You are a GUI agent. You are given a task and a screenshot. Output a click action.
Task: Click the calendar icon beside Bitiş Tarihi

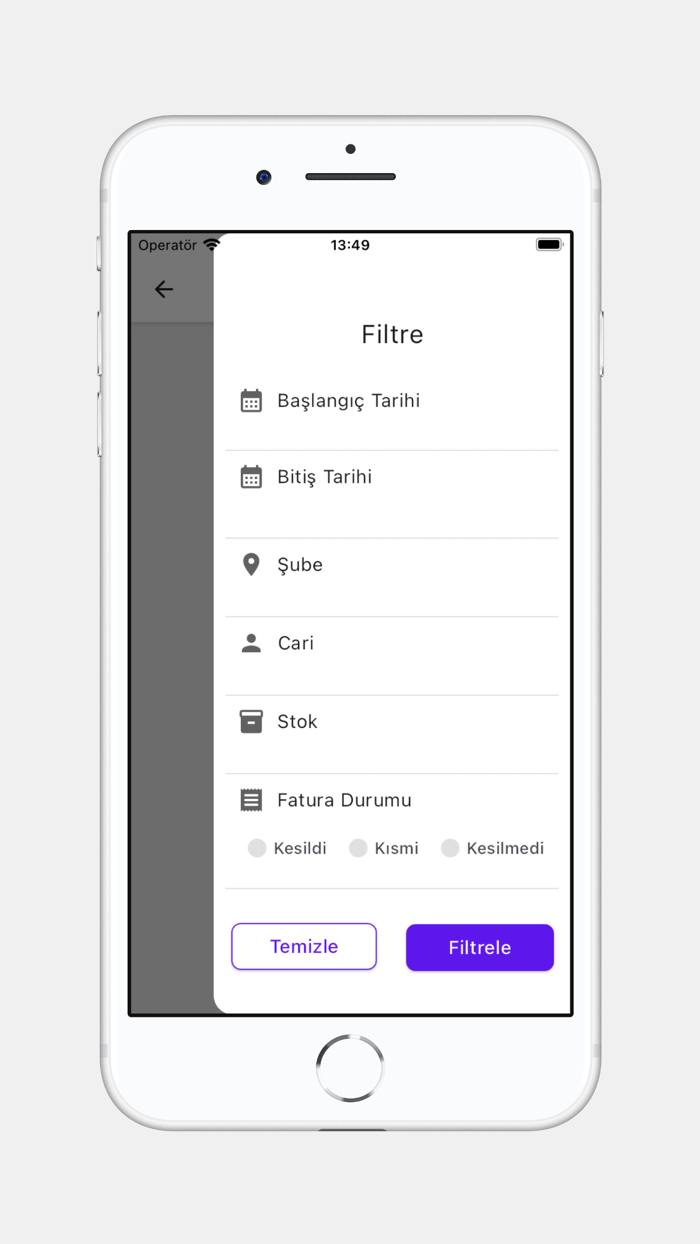[x=251, y=477]
